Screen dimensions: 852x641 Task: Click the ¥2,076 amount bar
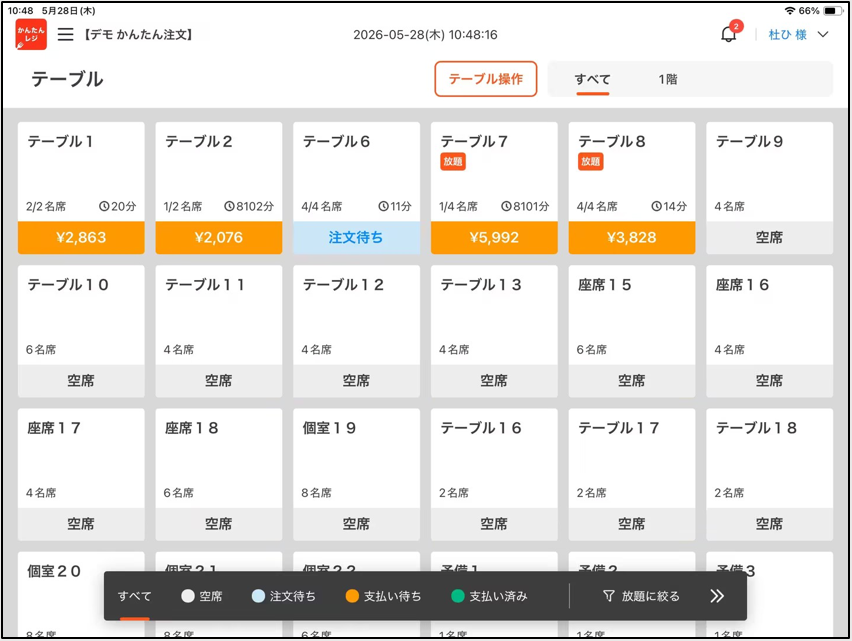pos(218,237)
